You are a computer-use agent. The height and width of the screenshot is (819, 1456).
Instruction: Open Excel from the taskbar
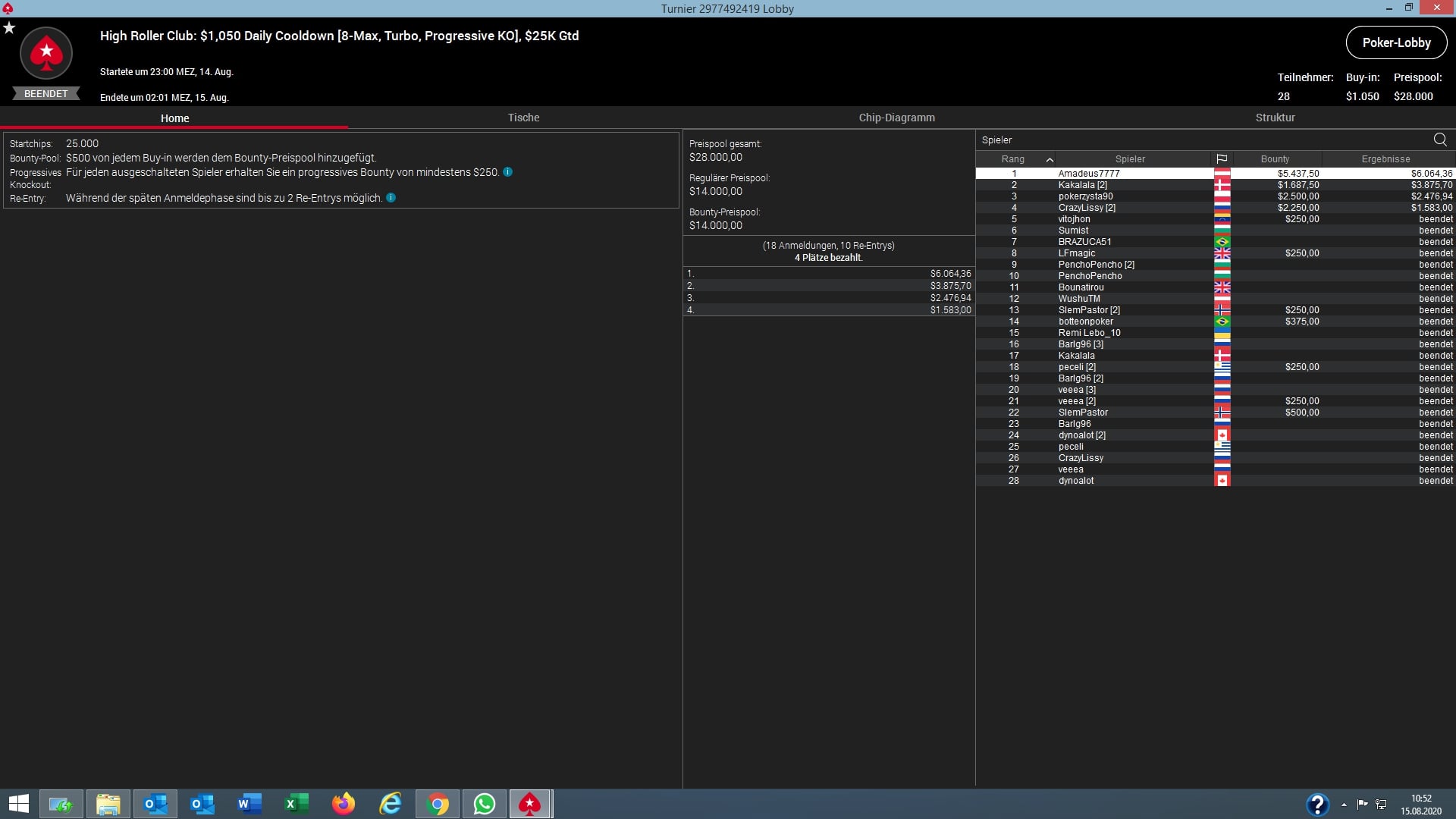(x=296, y=804)
